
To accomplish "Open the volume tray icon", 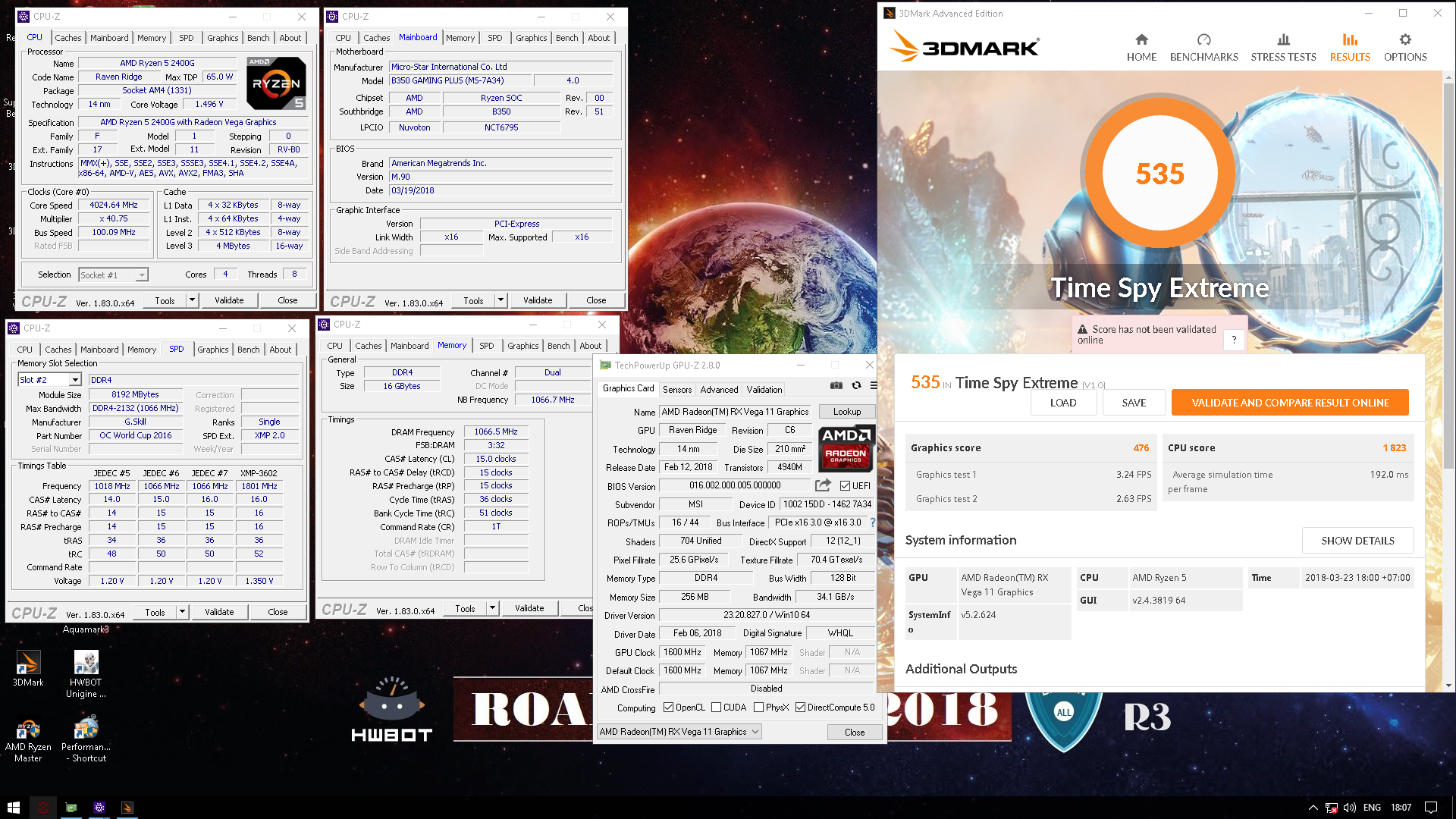I will (x=1350, y=808).
